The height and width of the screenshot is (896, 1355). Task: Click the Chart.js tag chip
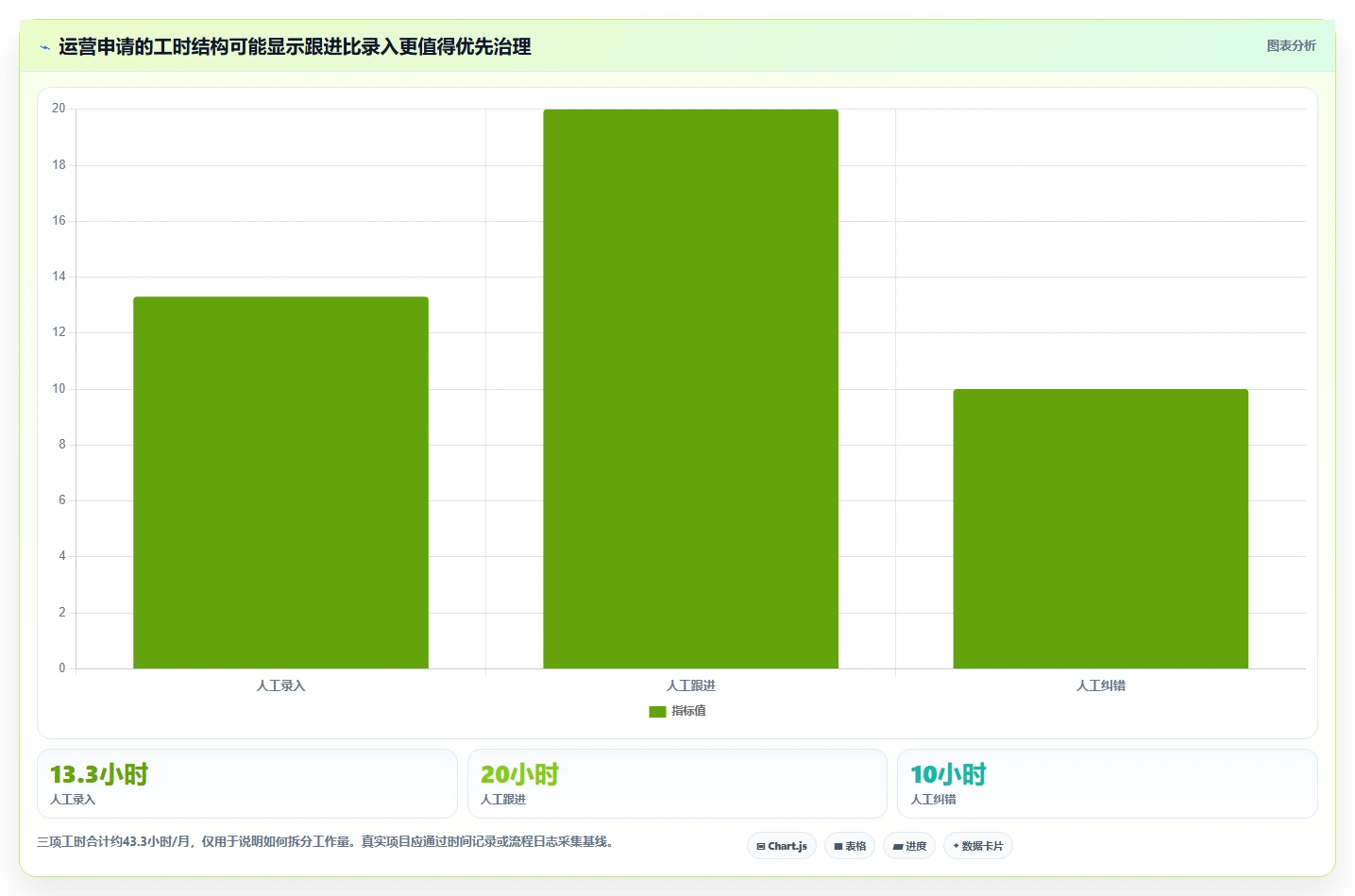(x=782, y=846)
